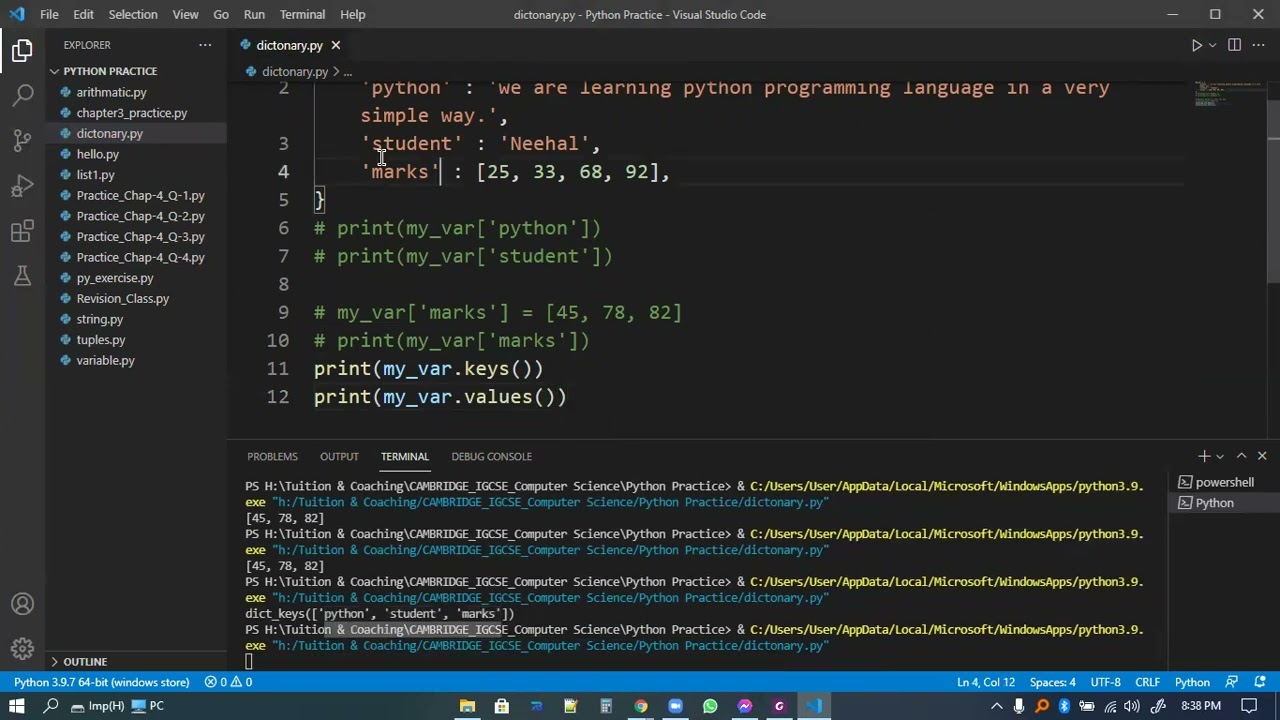
Task: Open the new terminal launch profile dropdown
Action: [x=1220, y=456]
